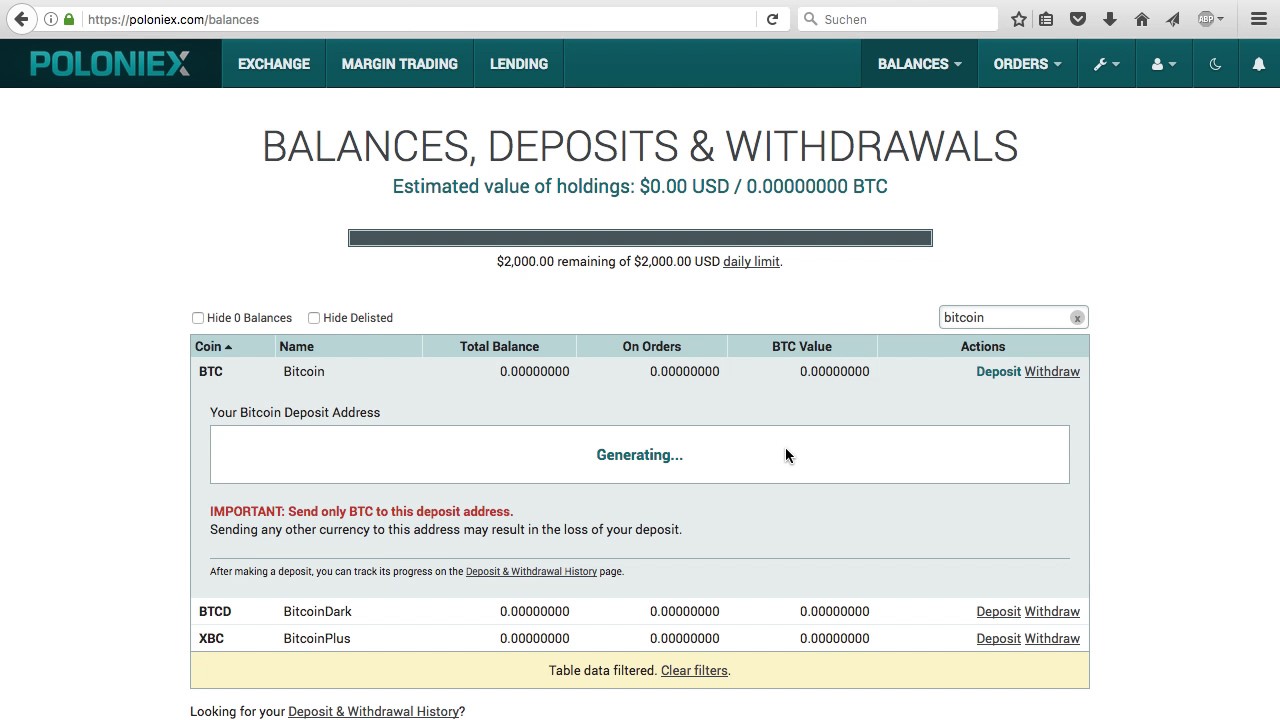The width and height of the screenshot is (1280, 720).
Task: Click the Poloniex logo
Action: coord(110,64)
